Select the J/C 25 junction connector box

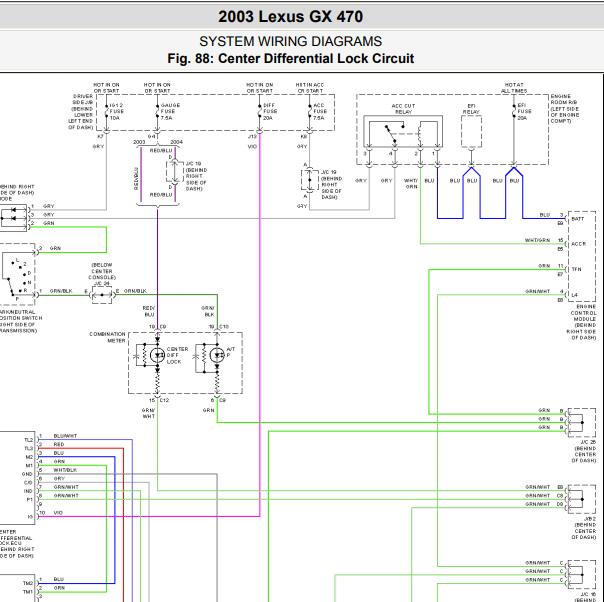(582, 423)
